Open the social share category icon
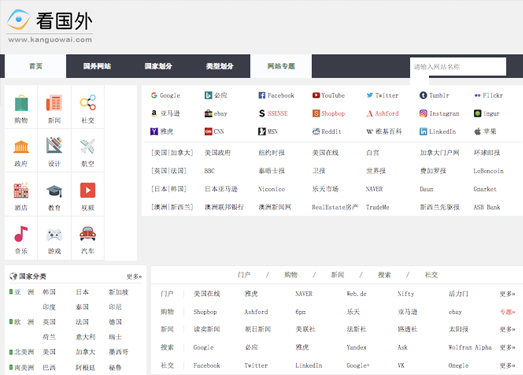The width and height of the screenshot is (523, 375). [x=88, y=102]
